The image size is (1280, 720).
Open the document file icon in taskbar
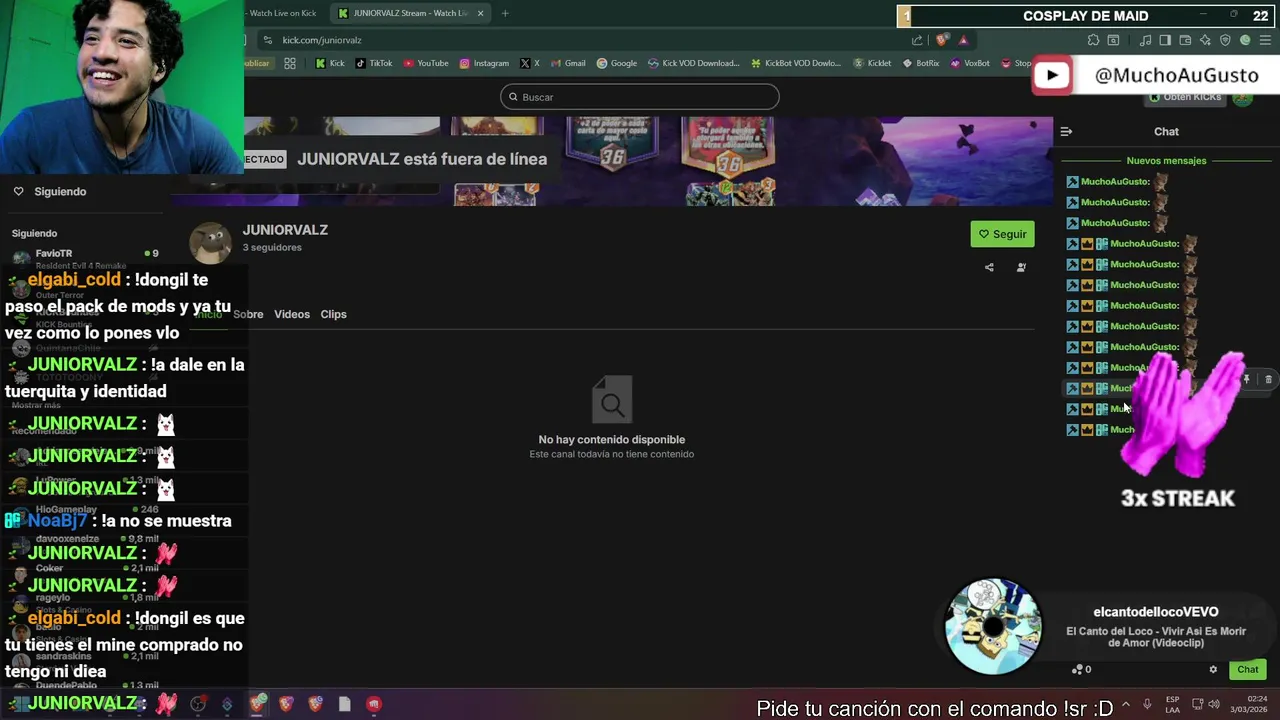pyautogui.click(x=344, y=704)
